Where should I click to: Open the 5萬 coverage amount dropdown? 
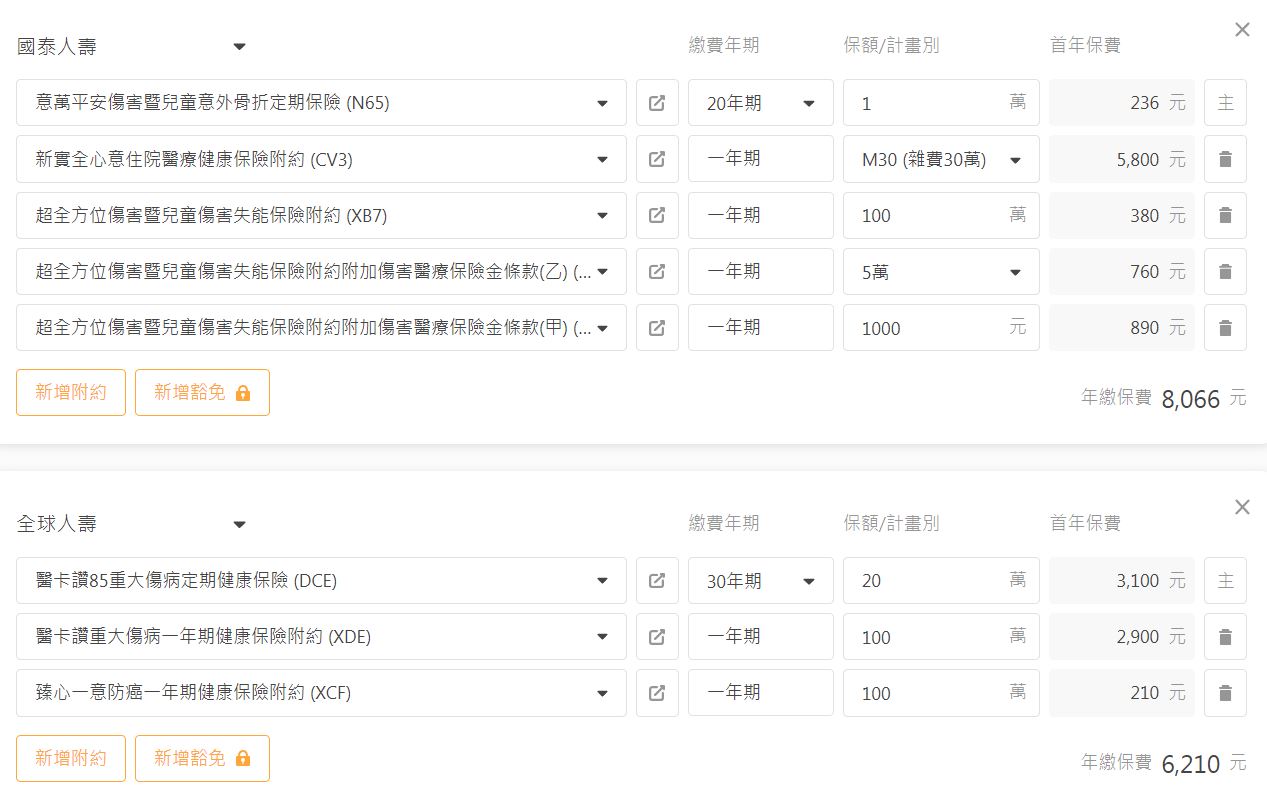coord(941,271)
